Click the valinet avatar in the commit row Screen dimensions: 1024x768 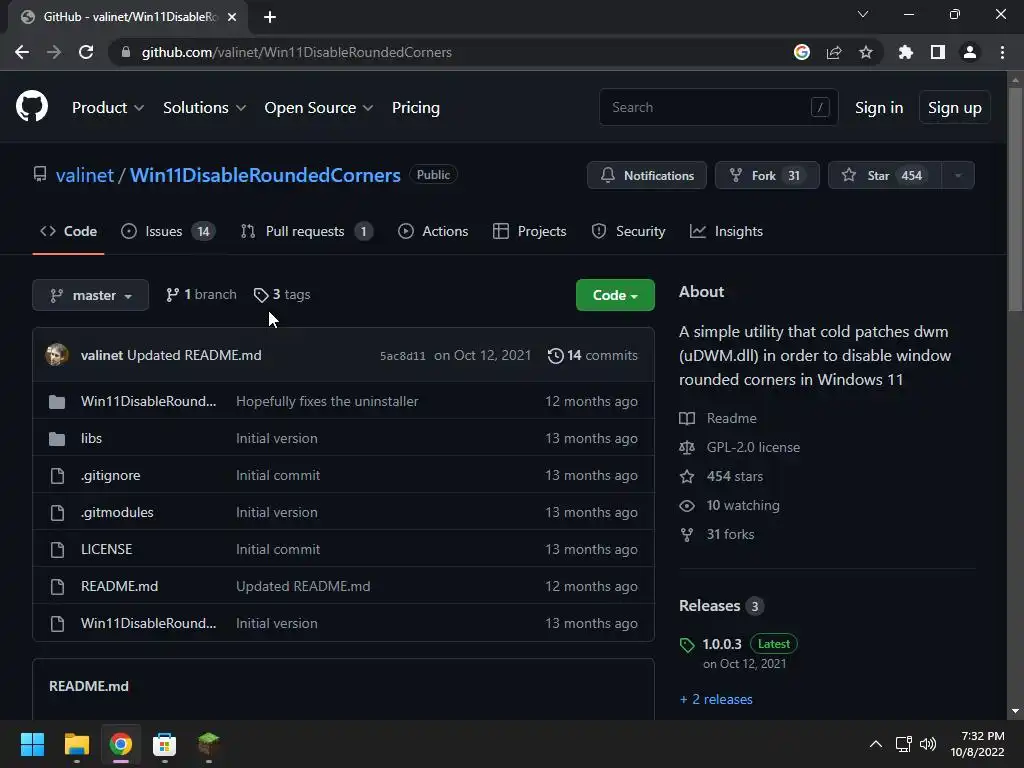(x=57, y=355)
